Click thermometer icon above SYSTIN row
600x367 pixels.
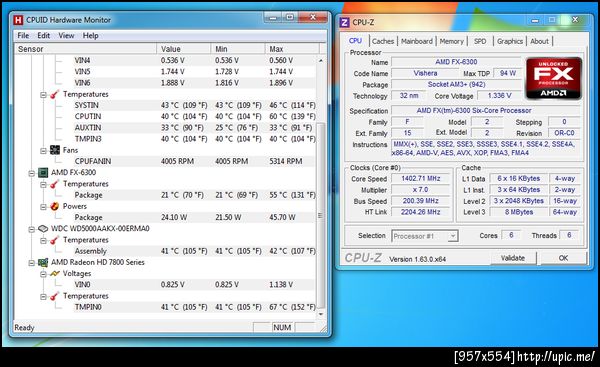coord(55,94)
